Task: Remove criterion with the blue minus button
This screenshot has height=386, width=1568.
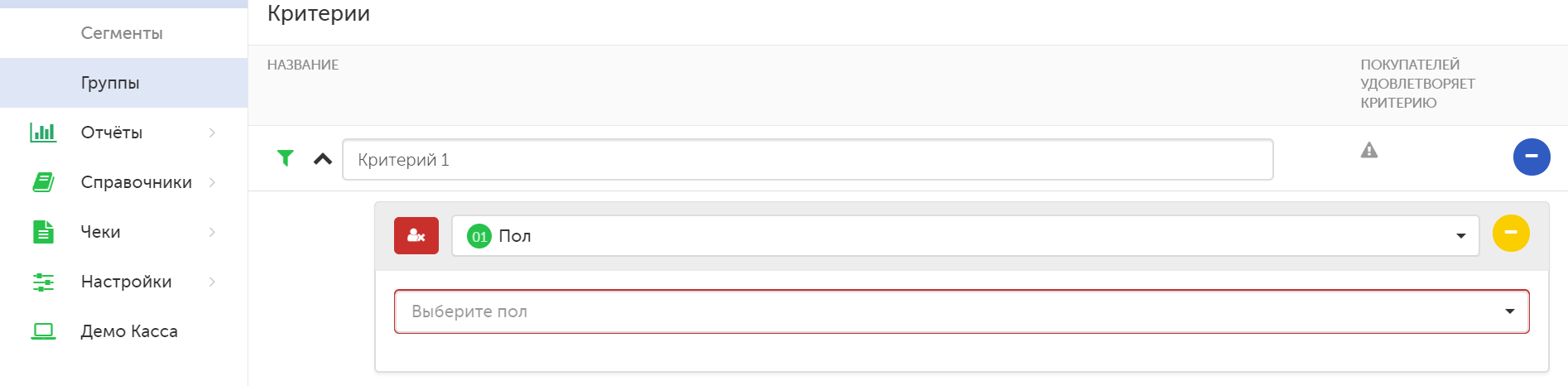Action: [x=1532, y=157]
